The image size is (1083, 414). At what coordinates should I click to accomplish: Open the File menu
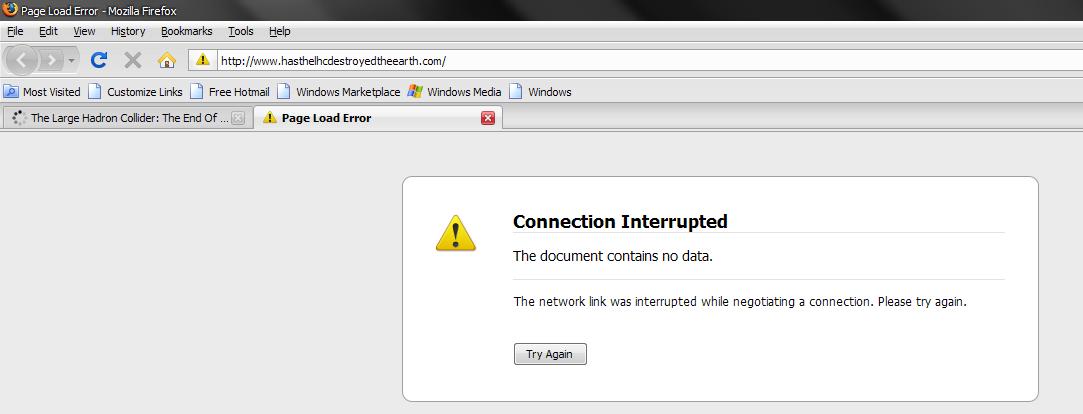[x=15, y=31]
